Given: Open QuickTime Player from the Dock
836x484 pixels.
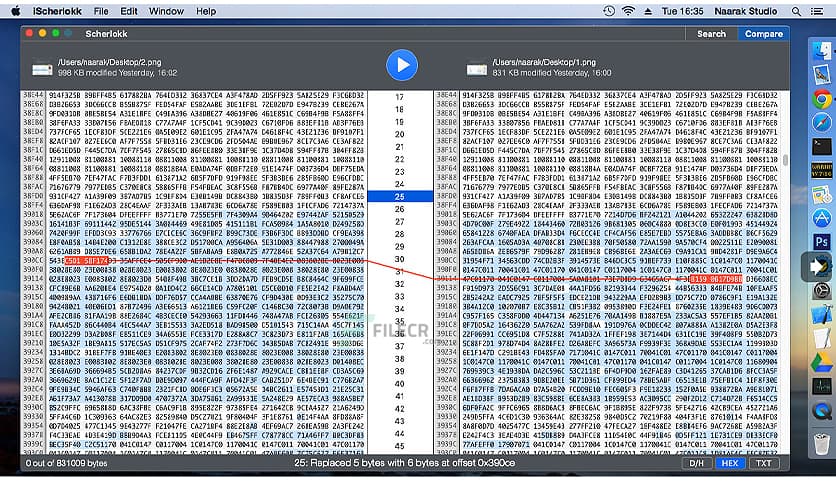Looking at the screenshot, I should pos(822,410).
